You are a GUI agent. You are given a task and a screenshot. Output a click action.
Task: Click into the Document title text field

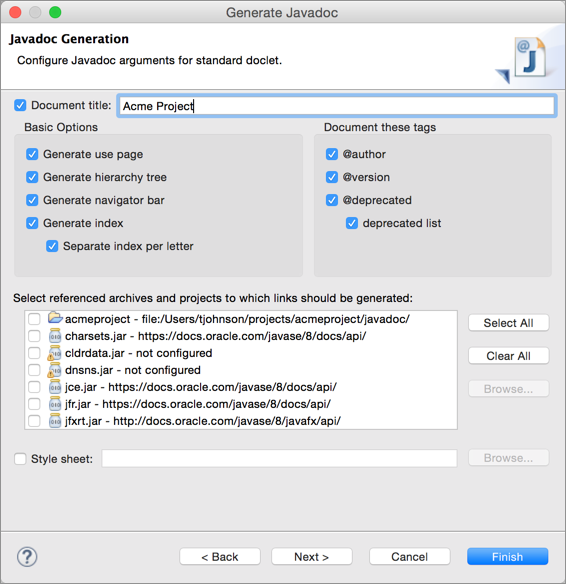(x=337, y=106)
